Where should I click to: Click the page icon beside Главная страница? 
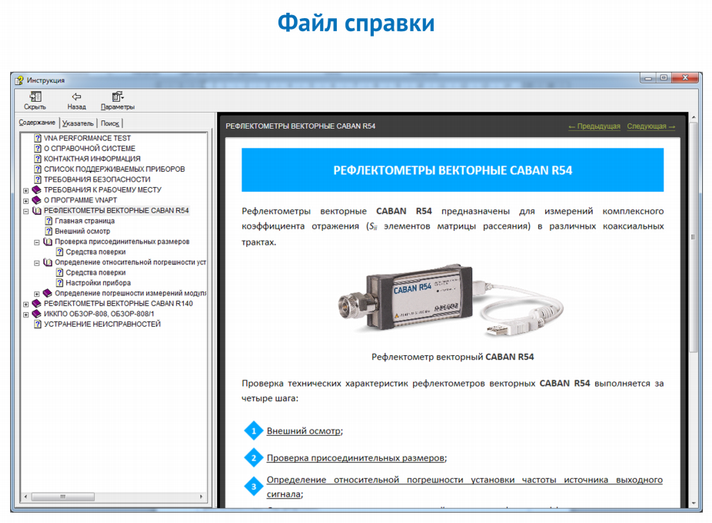49,221
